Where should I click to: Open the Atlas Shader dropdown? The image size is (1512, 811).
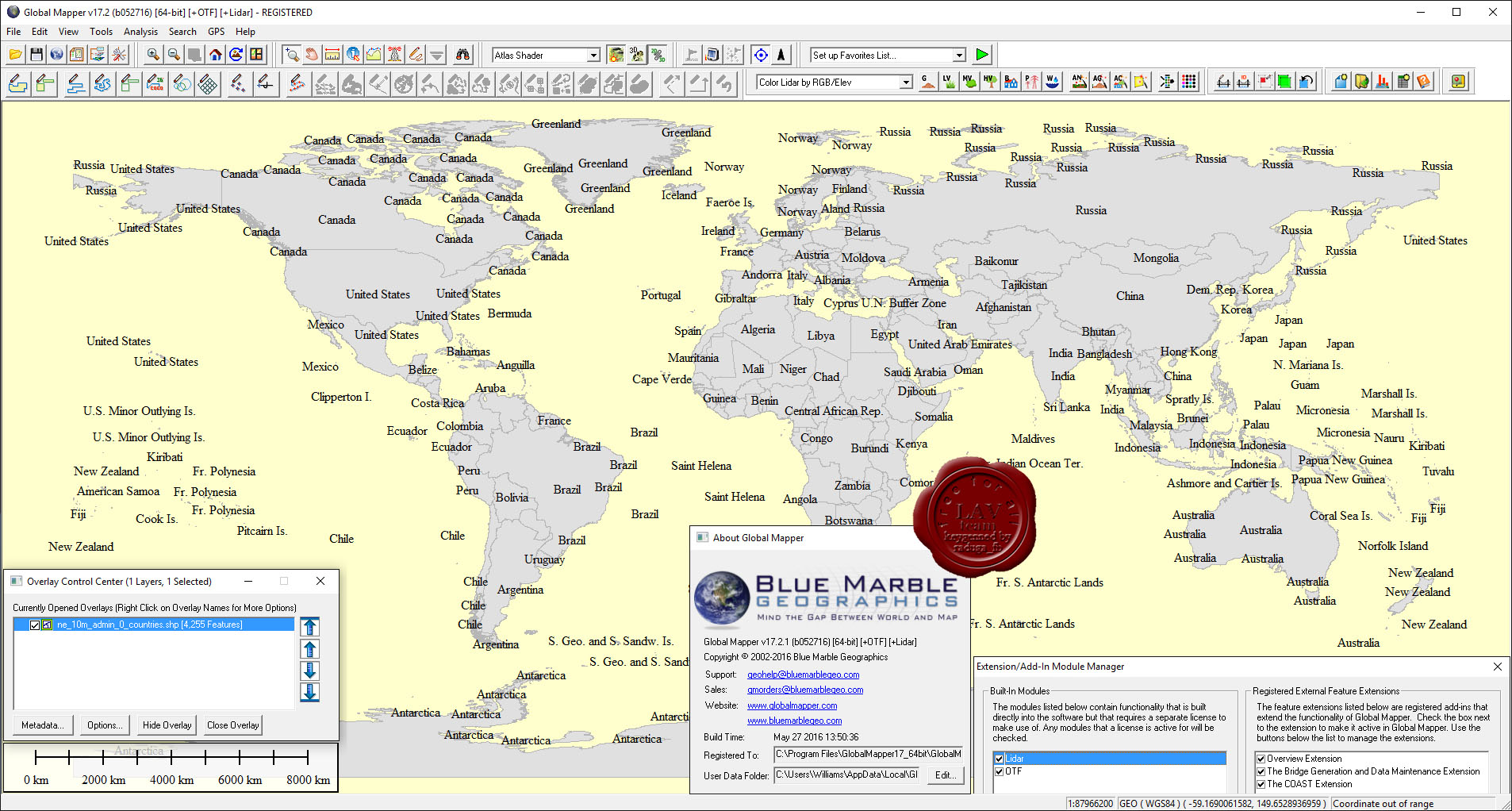pyautogui.click(x=593, y=56)
